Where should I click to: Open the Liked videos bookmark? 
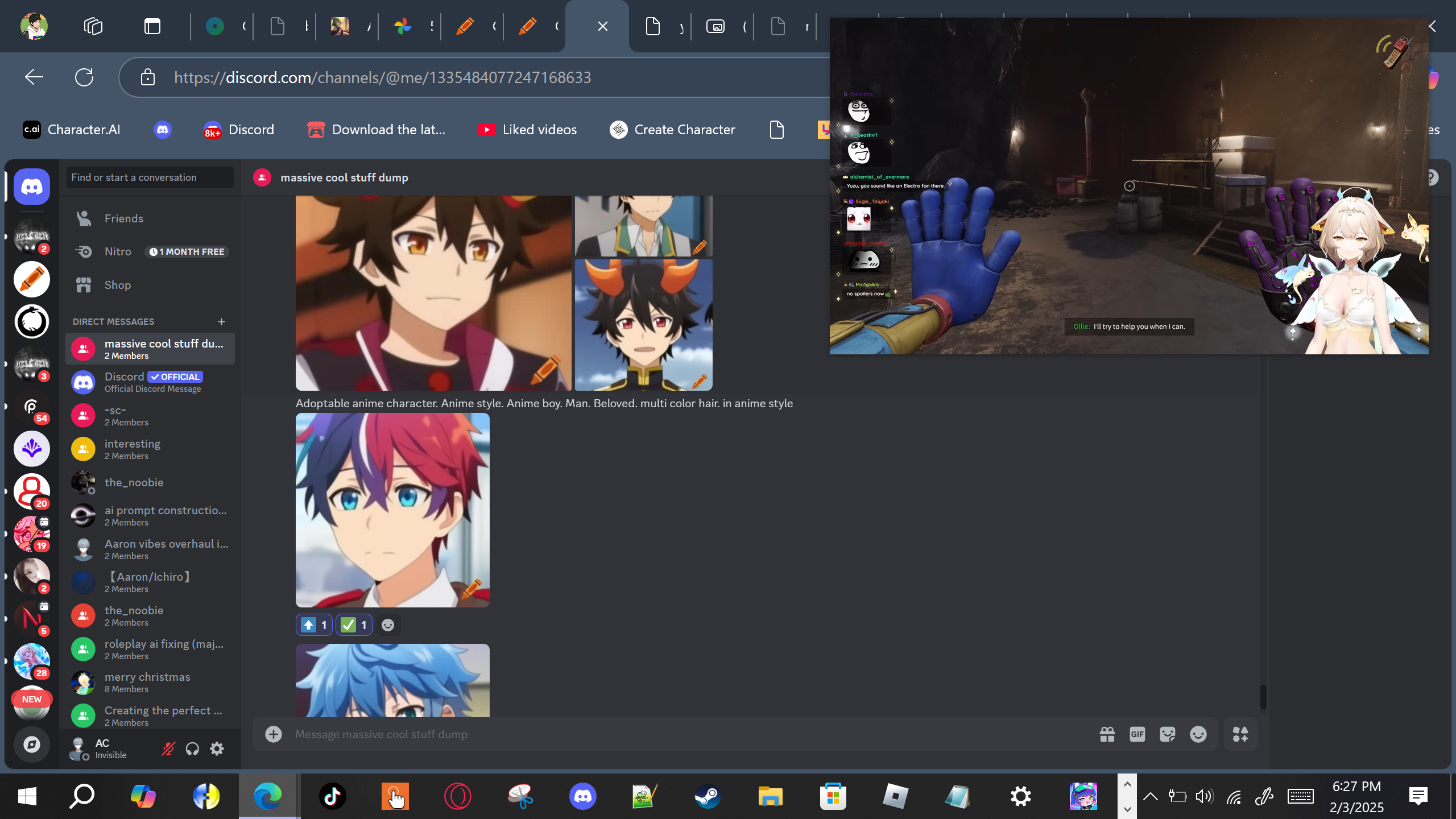tap(527, 130)
